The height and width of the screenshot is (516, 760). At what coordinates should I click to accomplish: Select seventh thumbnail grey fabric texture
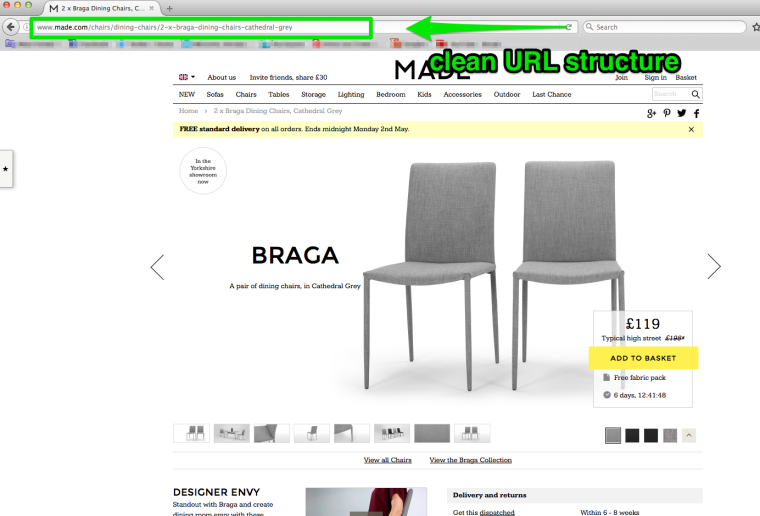pos(432,433)
